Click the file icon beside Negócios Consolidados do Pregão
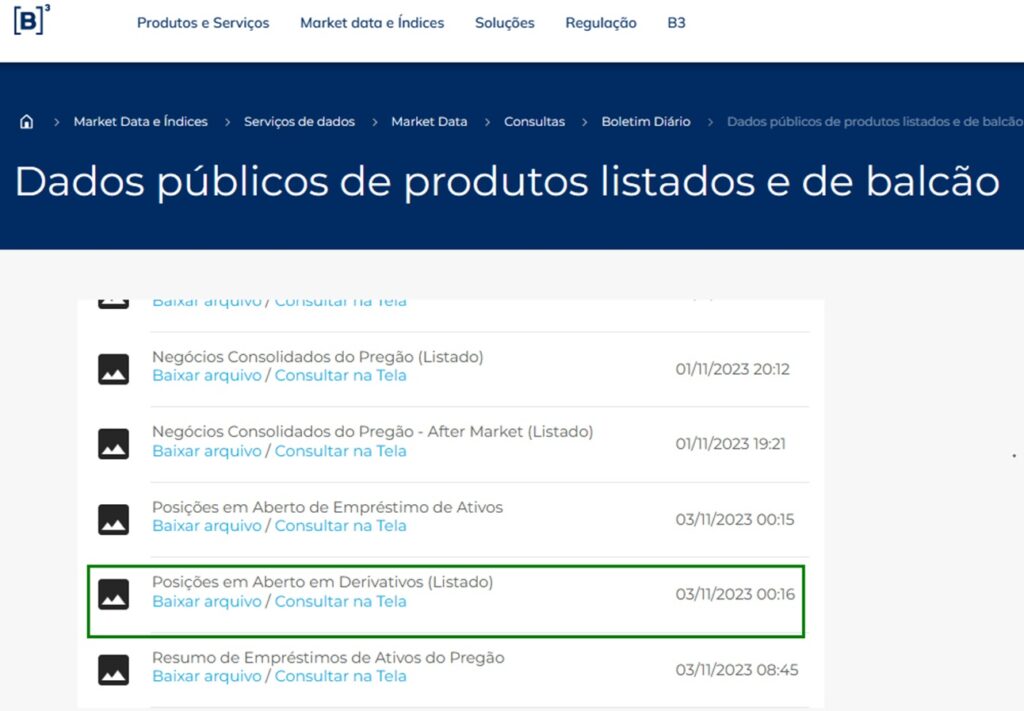 (113, 368)
